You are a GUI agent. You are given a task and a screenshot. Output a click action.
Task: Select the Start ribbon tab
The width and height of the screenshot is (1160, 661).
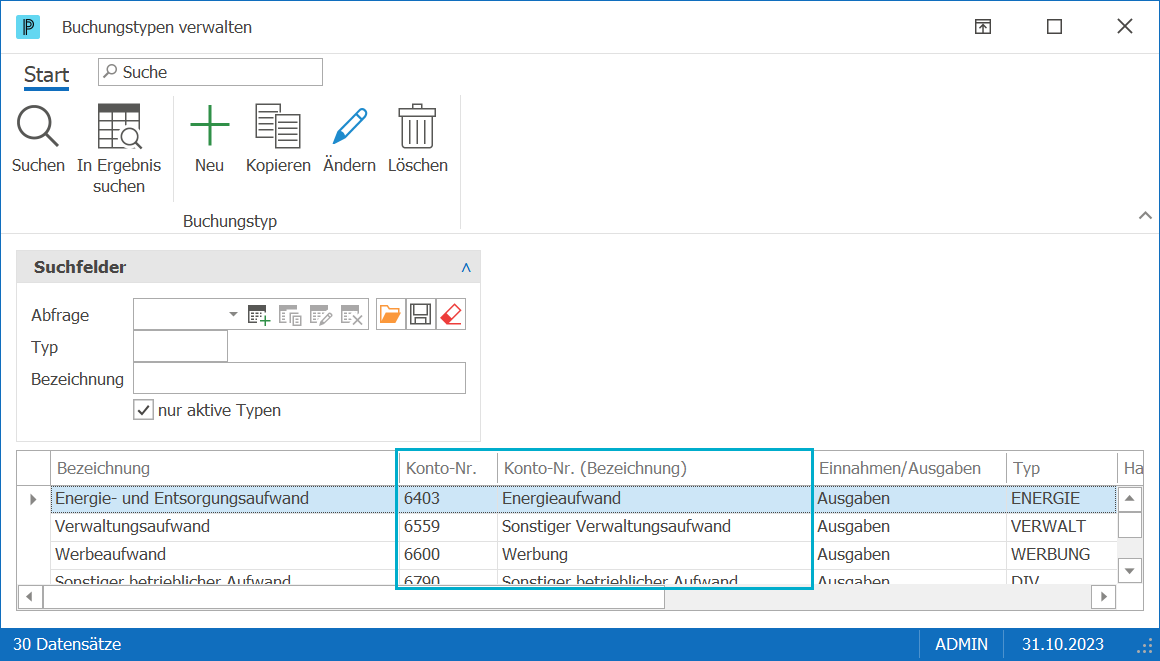pyautogui.click(x=47, y=75)
